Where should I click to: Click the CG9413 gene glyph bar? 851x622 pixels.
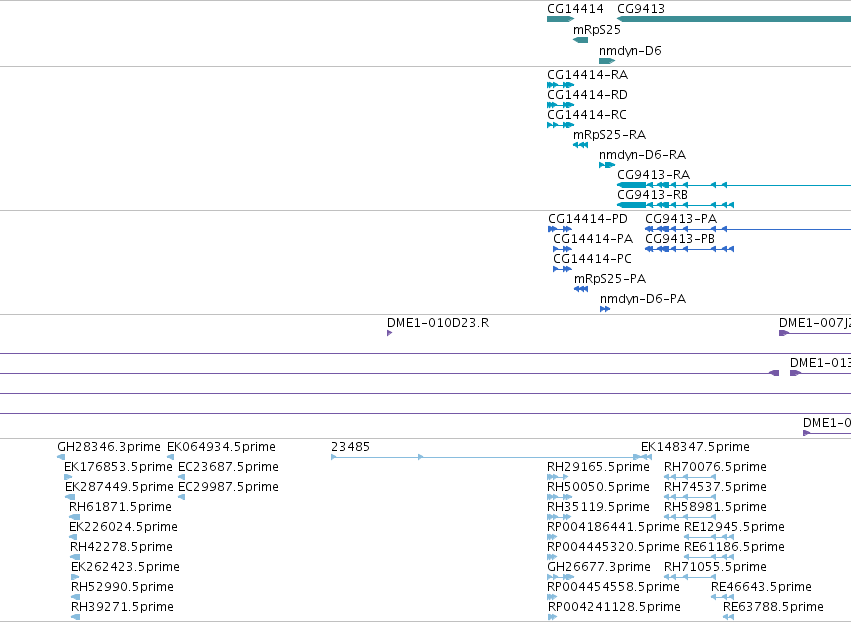point(734,19)
